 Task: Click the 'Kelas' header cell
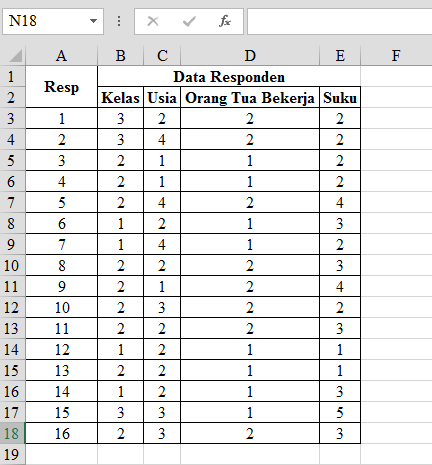coord(120,97)
